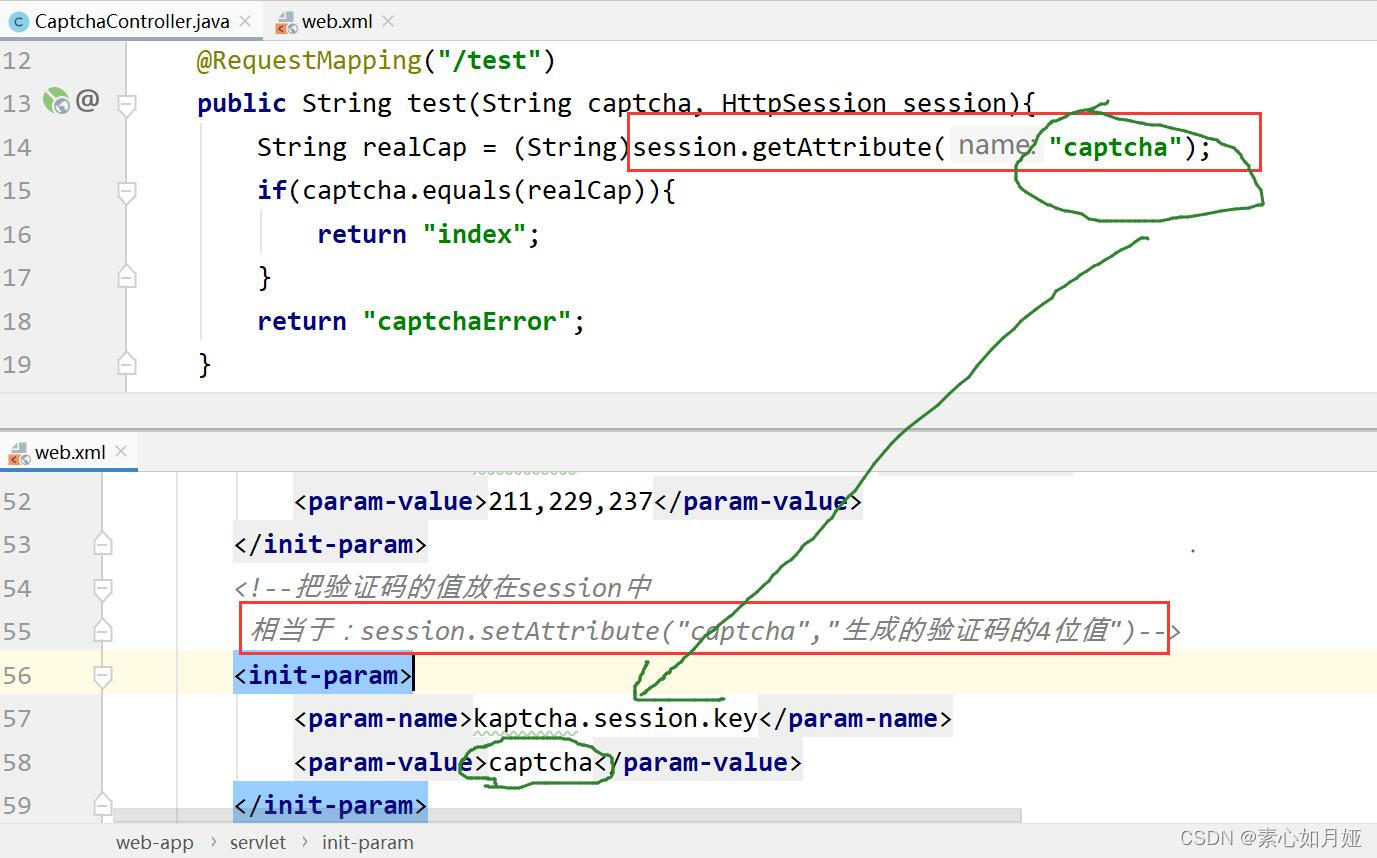Click the opening init-param tag on line 56
This screenshot has height=858, width=1377.
pyautogui.click(x=323, y=676)
